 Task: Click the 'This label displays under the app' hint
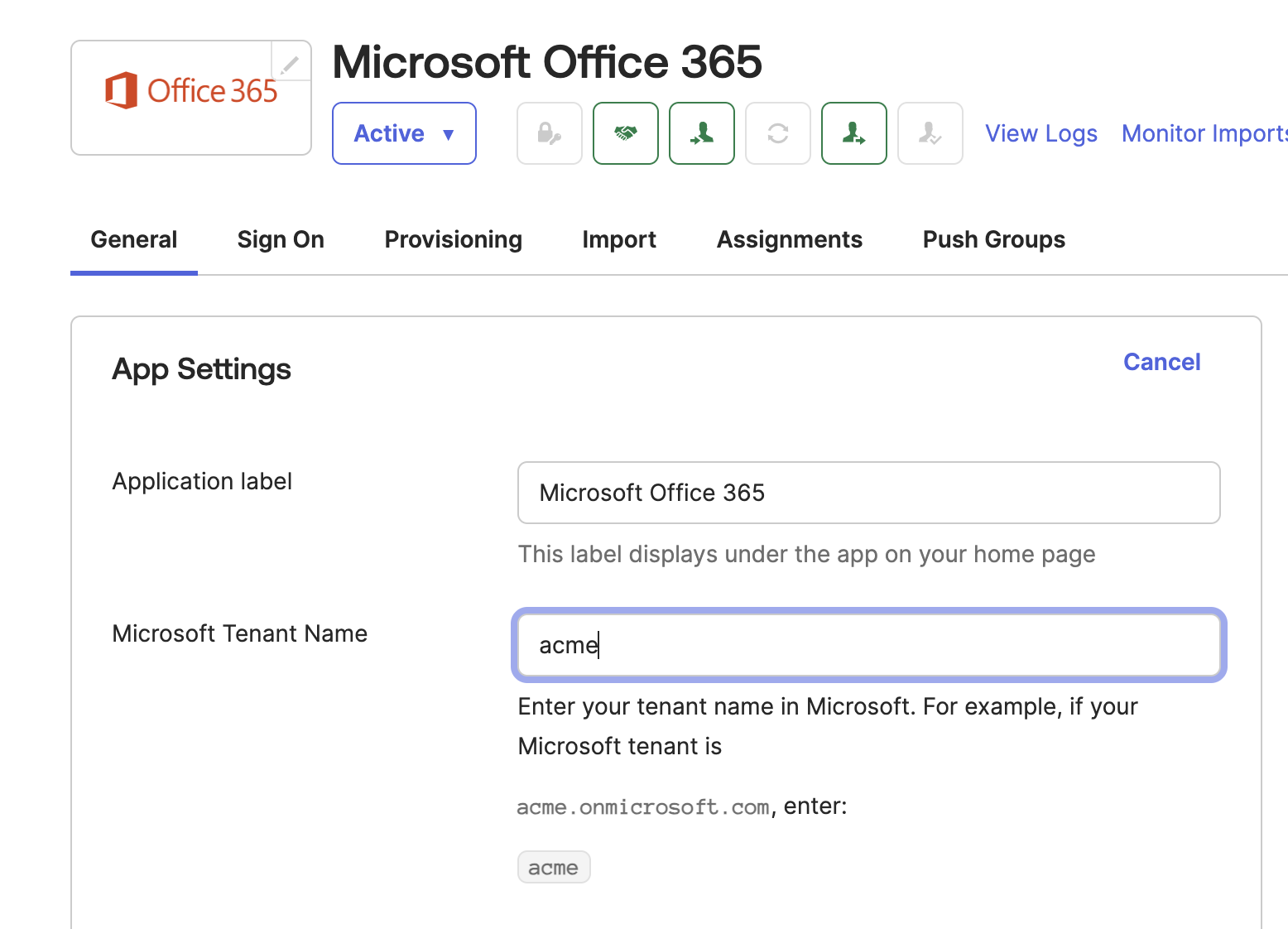806,554
